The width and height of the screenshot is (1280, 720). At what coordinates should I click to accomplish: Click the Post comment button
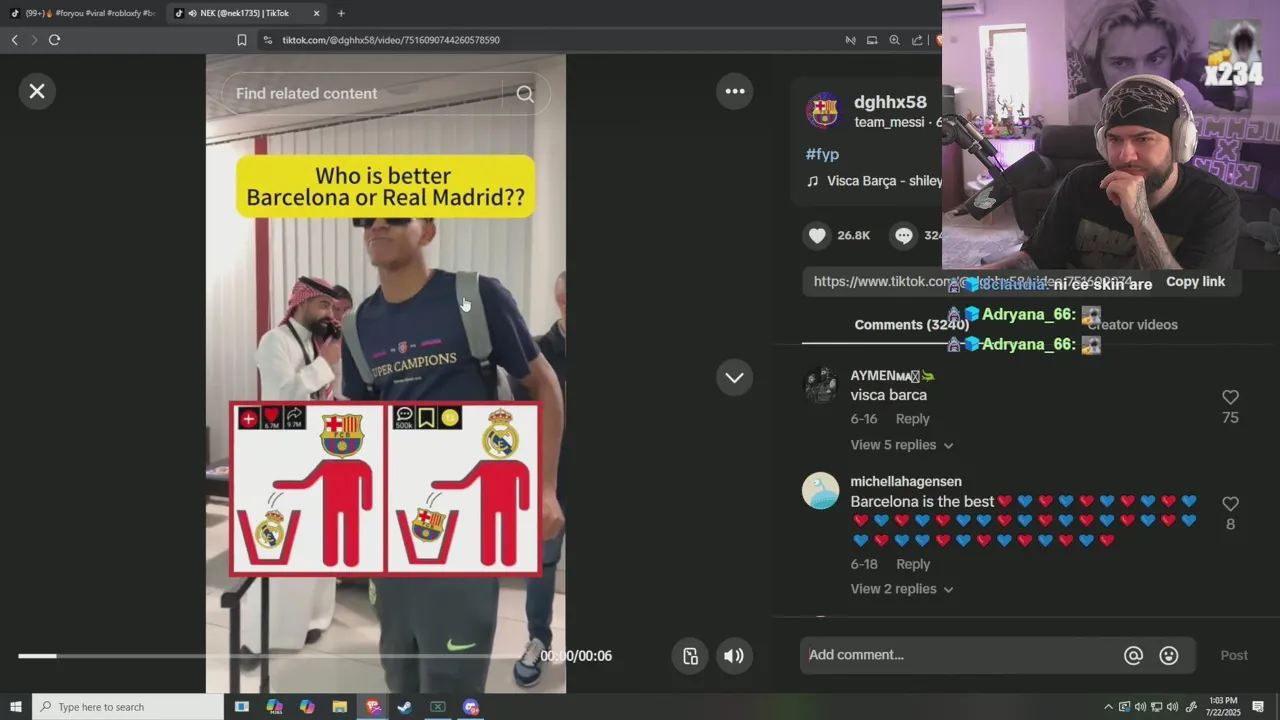[1234, 655]
